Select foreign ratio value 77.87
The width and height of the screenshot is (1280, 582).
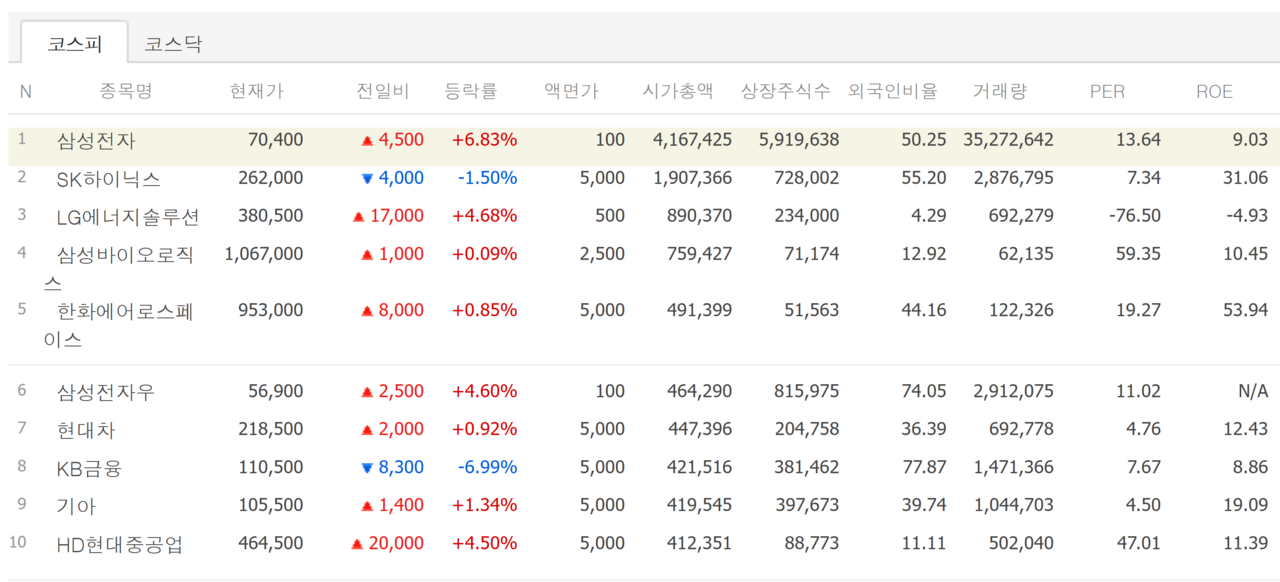[x=923, y=467]
